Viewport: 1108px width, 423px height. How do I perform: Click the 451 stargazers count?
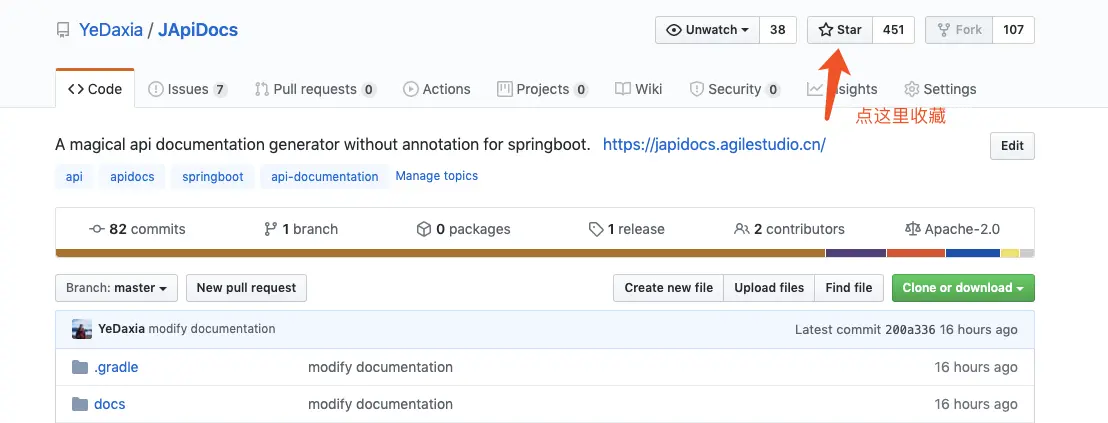point(893,30)
